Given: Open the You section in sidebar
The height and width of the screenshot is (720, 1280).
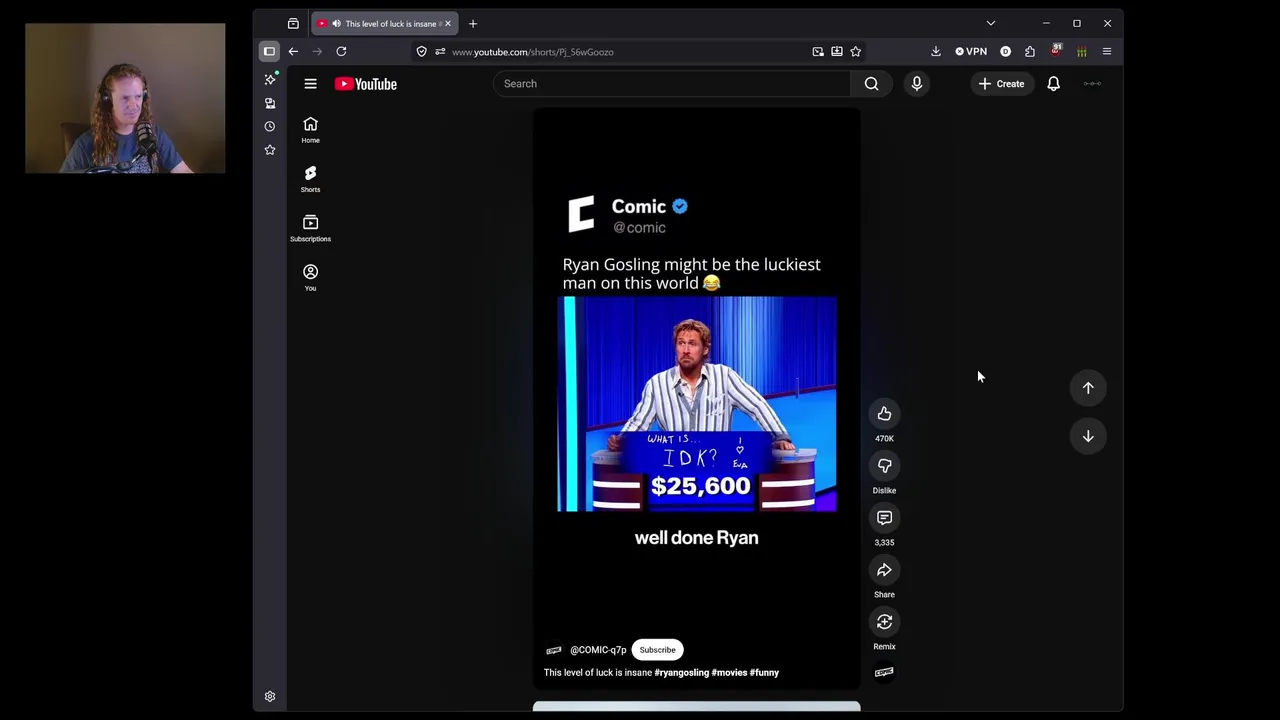Looking at the screenshot, I should [x=310, y=277].
